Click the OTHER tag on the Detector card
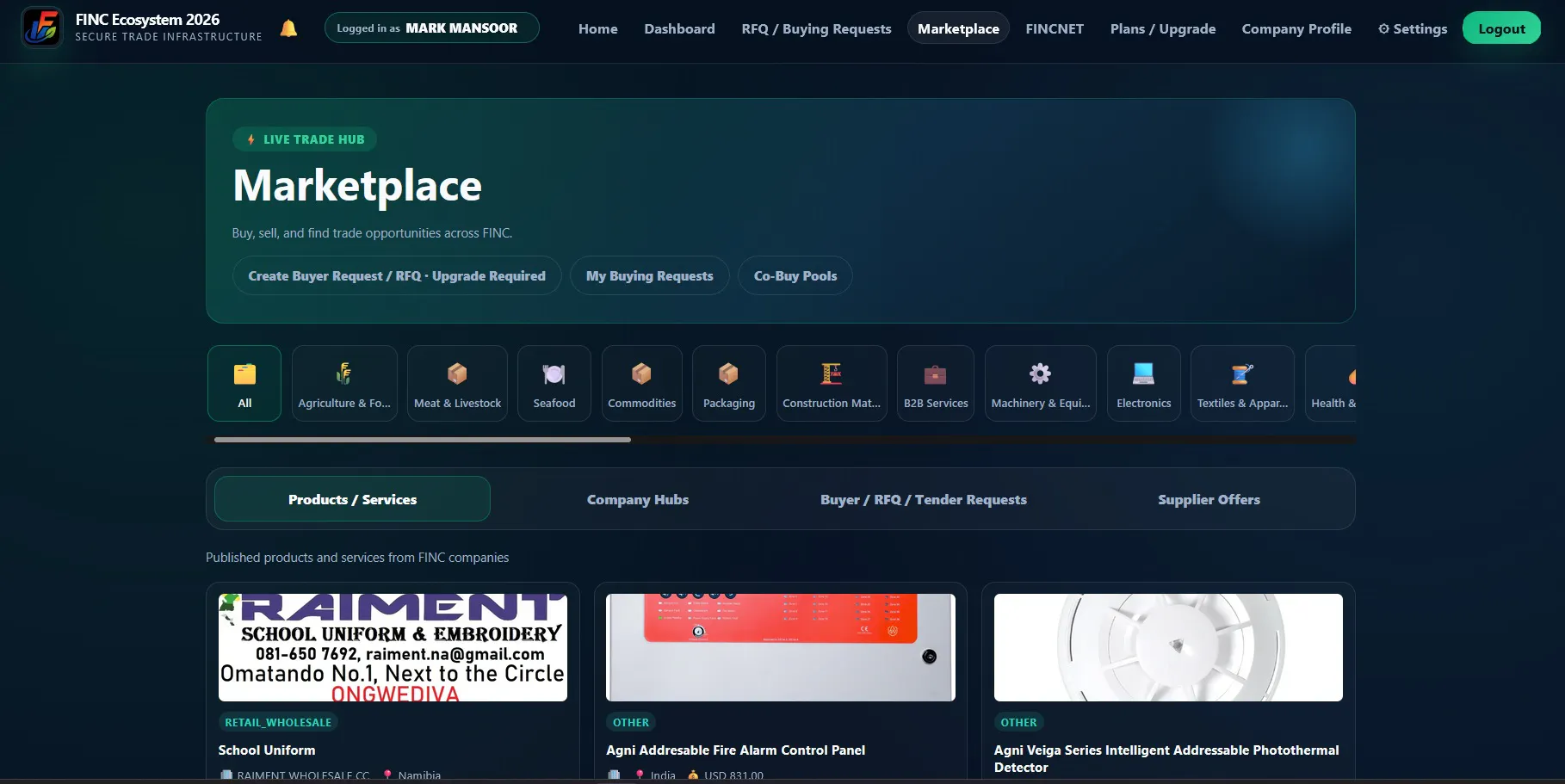This screenshot has height=784, width=1565. pos(1018,723)
